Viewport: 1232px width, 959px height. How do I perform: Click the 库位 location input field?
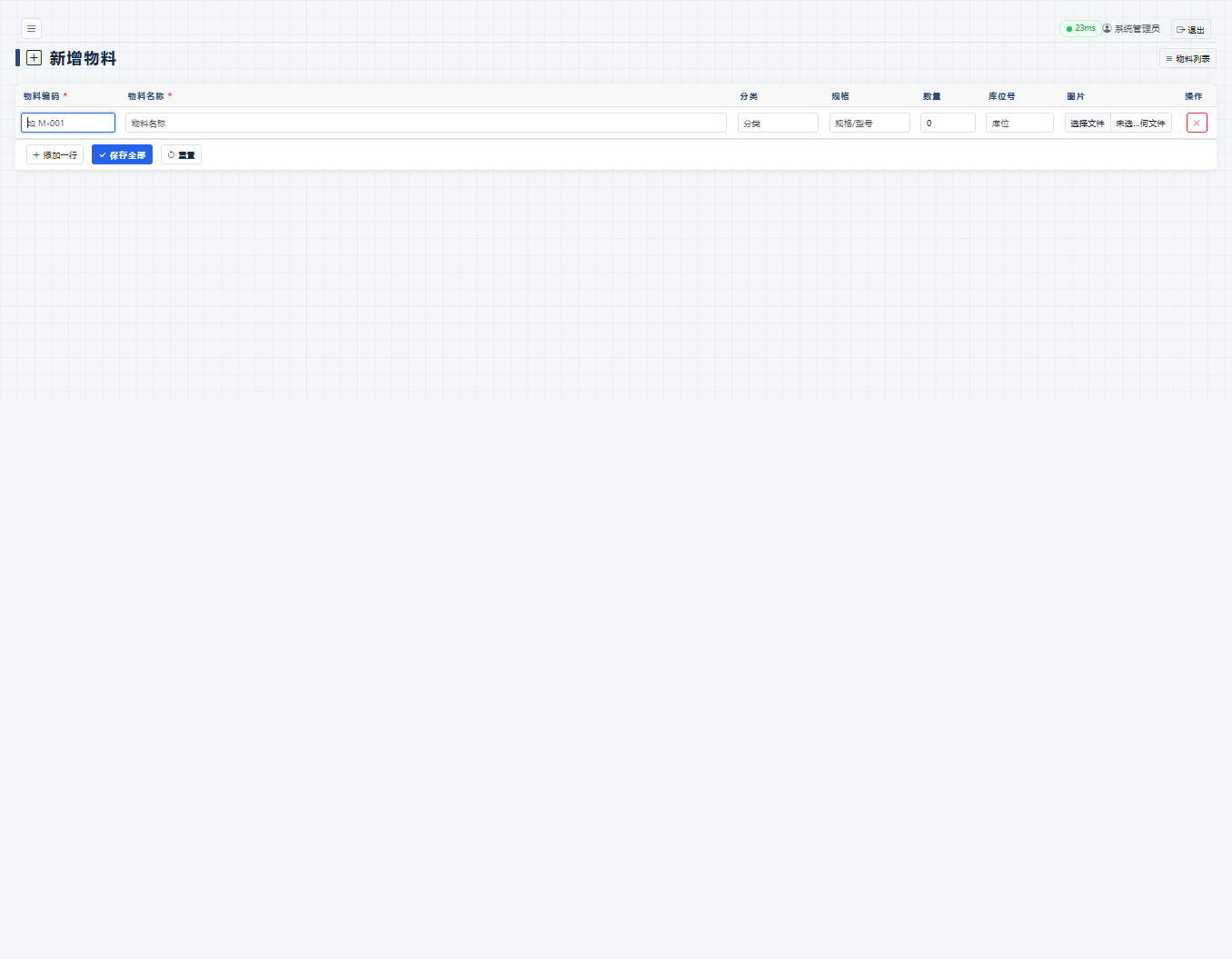click(1019, 123)
